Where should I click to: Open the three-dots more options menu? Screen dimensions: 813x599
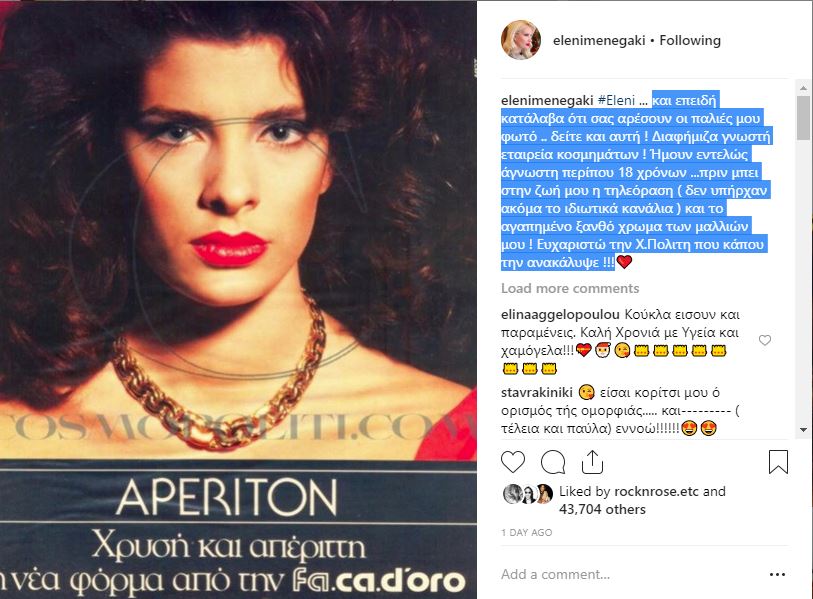pos(777,574)
